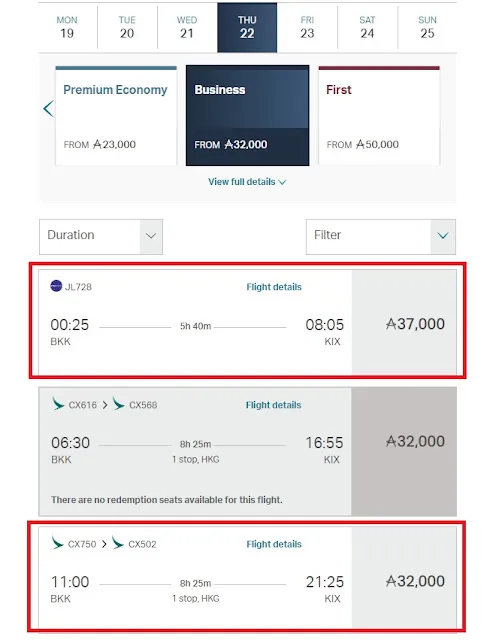
Task: Click the Cathay logo beside CX568
Action: tap(118, 404)
